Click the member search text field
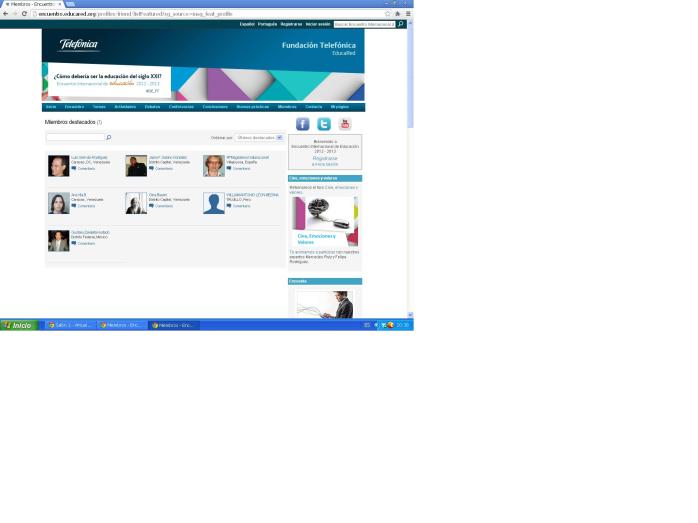This screenshot has height=523, width=698. point(75,137)
